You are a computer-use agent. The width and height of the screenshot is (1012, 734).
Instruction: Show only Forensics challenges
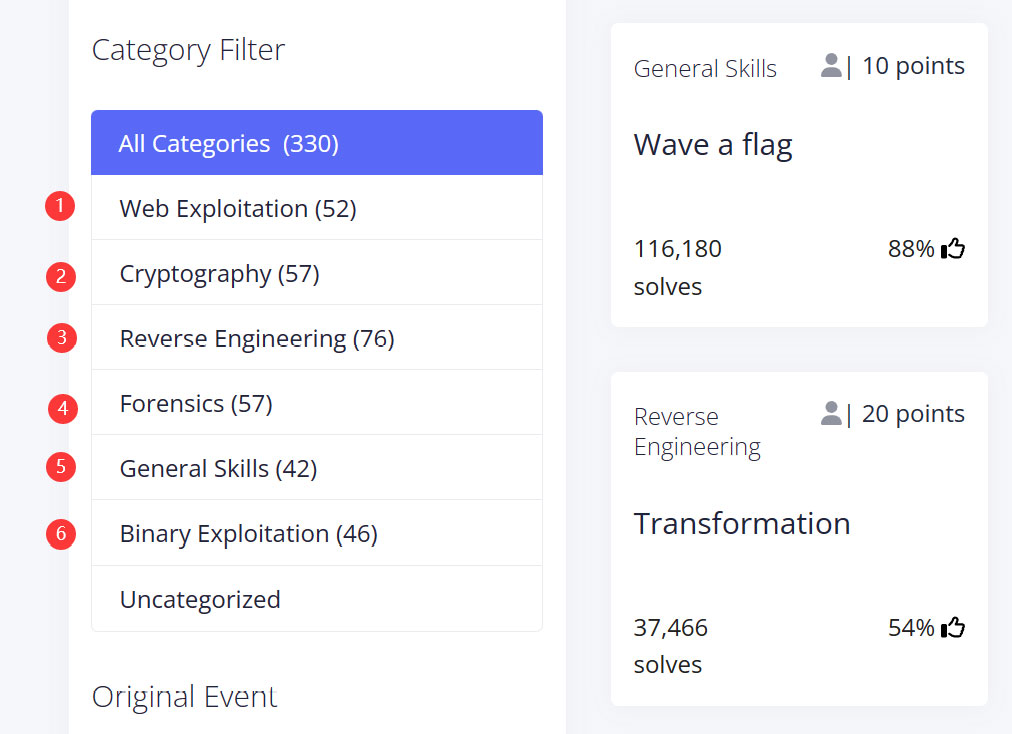pyautogui.click(x=195, y=403)
